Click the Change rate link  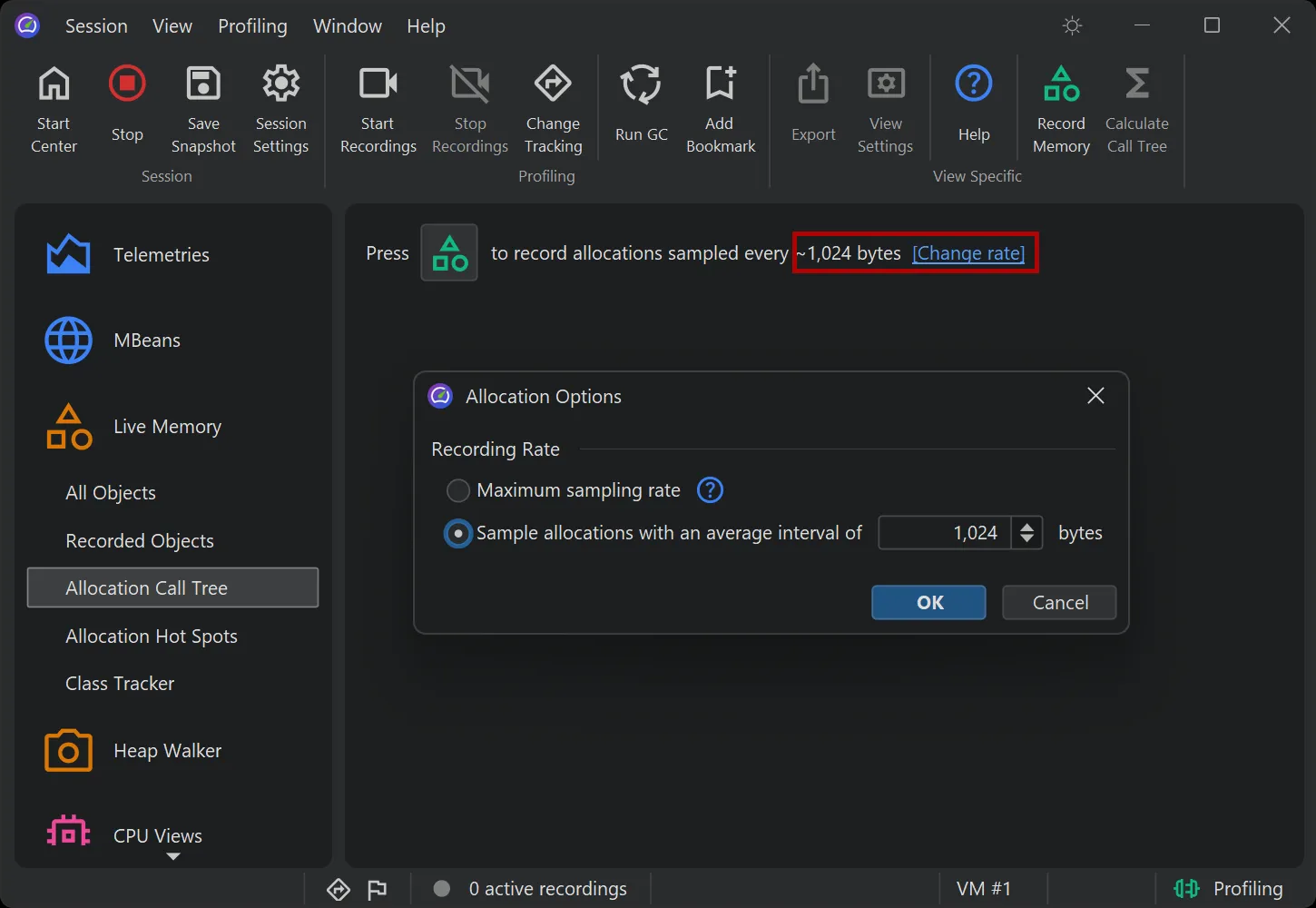click(x=968, y=253)
